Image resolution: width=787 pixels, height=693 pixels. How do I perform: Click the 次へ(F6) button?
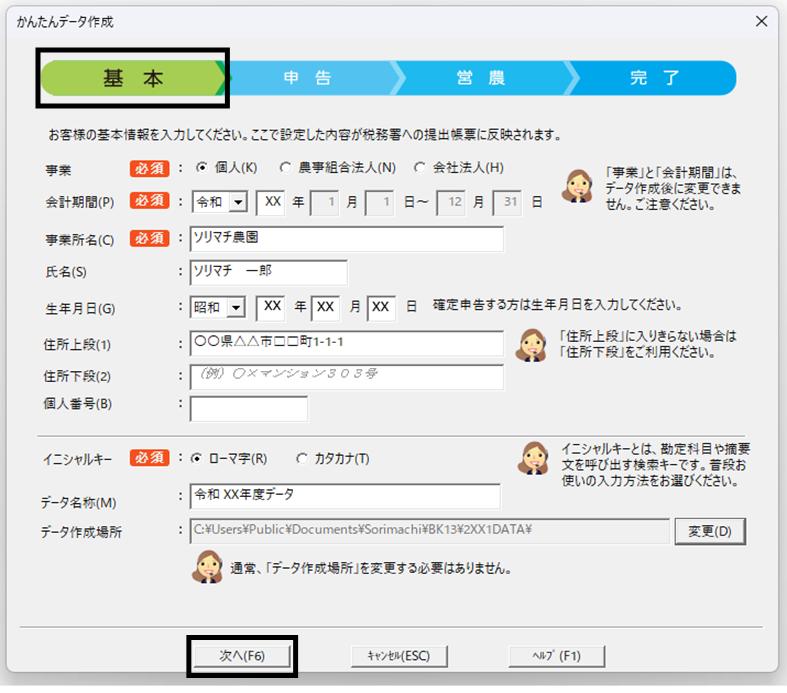click(242, 656)
